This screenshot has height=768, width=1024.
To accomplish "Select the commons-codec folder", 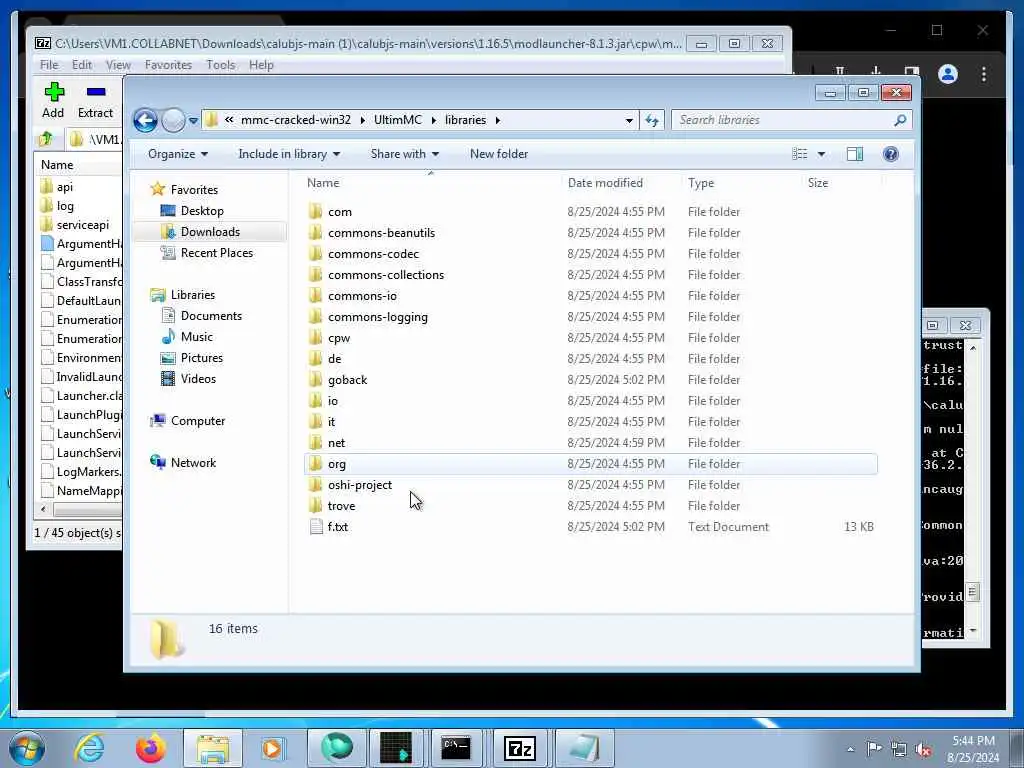I will (374, 253).
